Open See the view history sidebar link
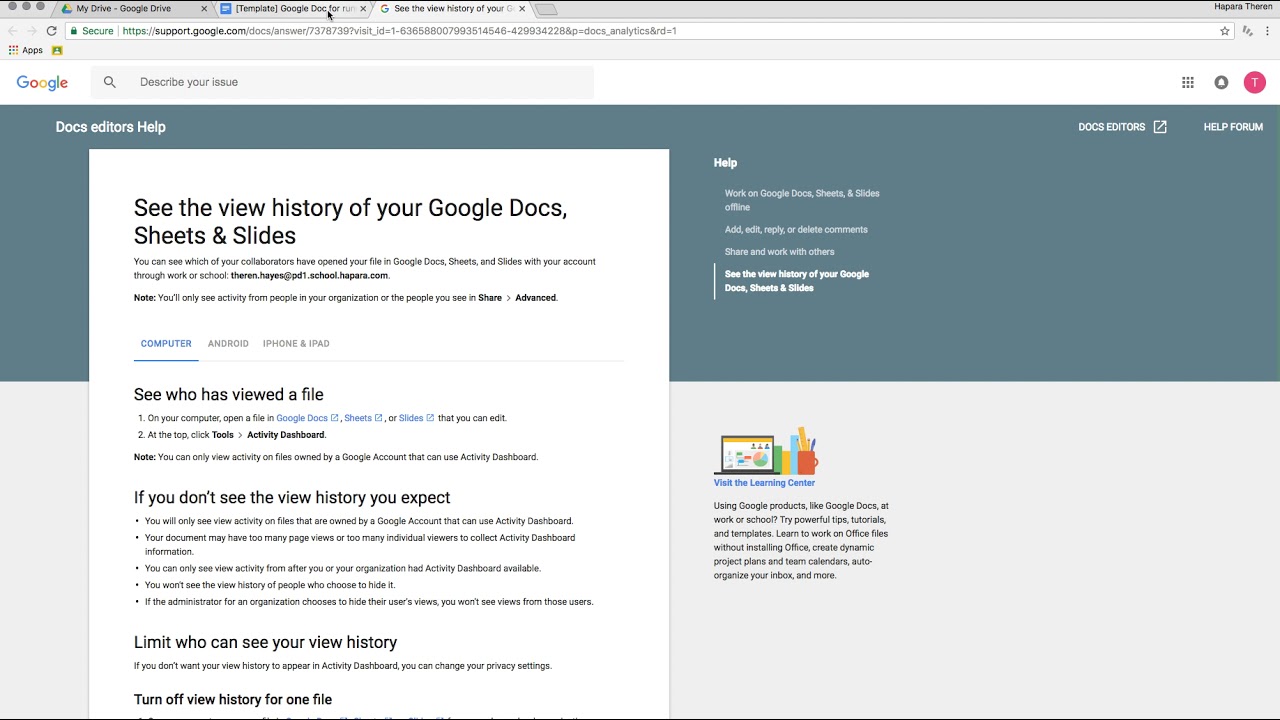Screen dimensions: 1280x720 pos(797,281)
